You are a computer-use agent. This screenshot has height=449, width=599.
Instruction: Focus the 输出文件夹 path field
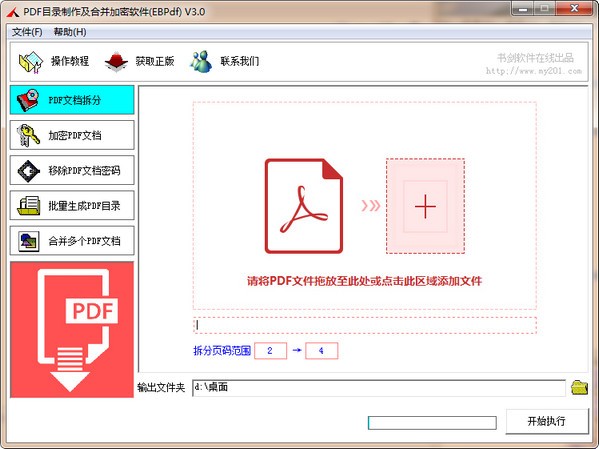point(379,387)
